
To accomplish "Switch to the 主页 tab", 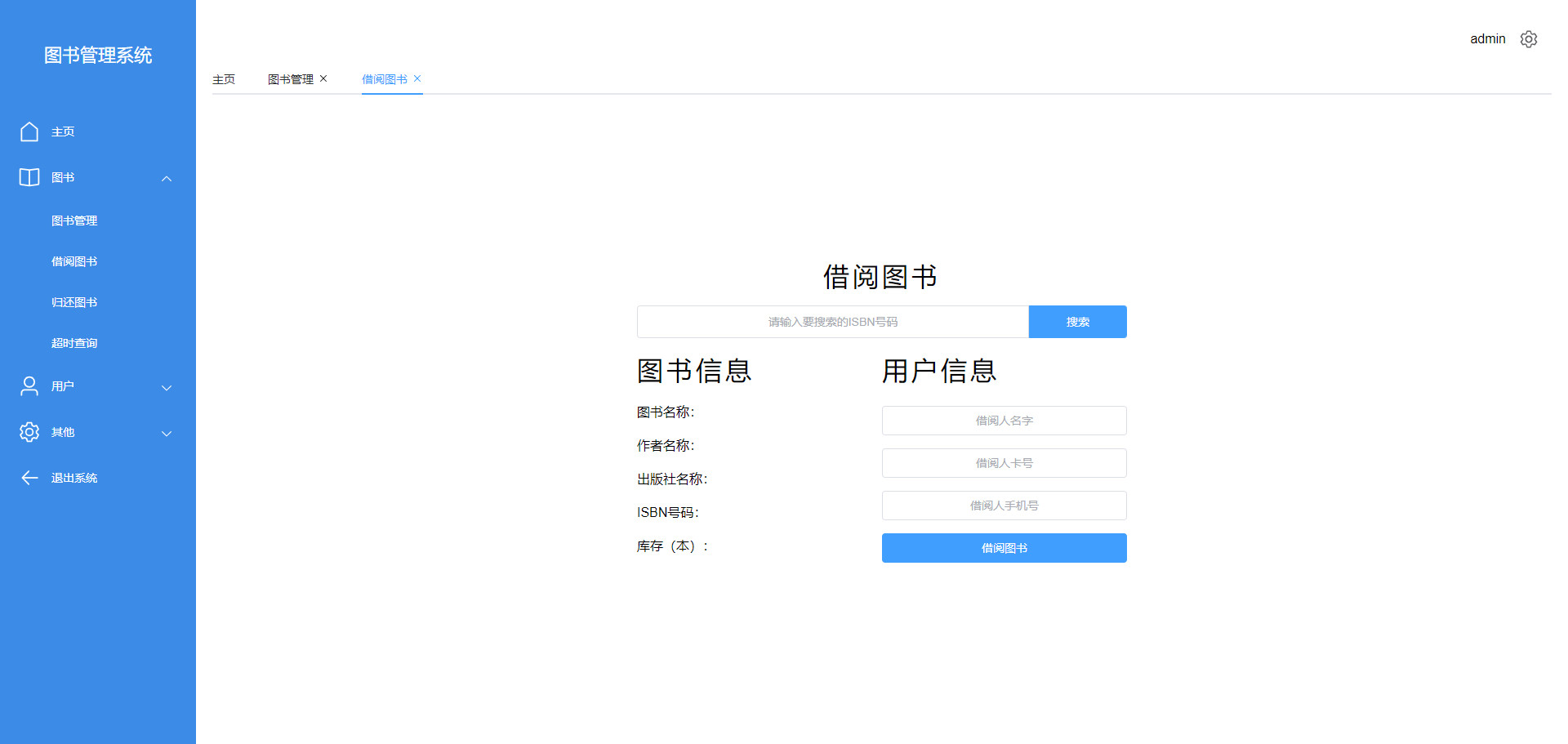I will click(224, 79).
